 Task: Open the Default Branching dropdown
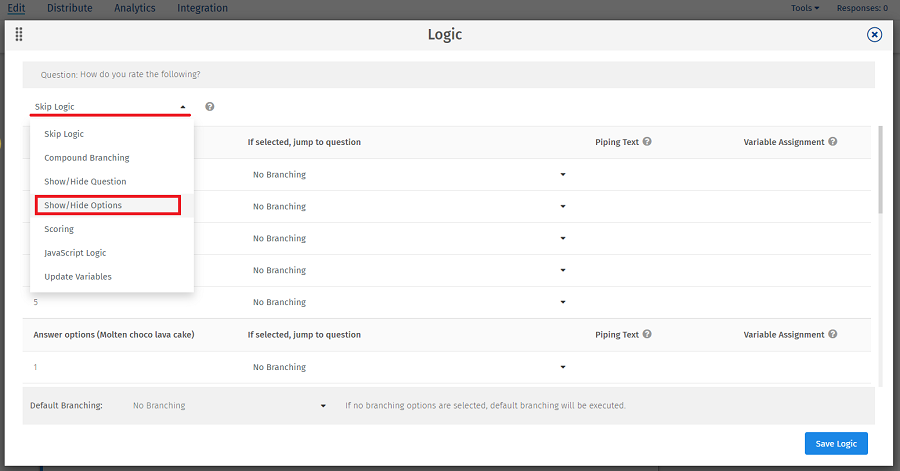(x=230, y=406)
